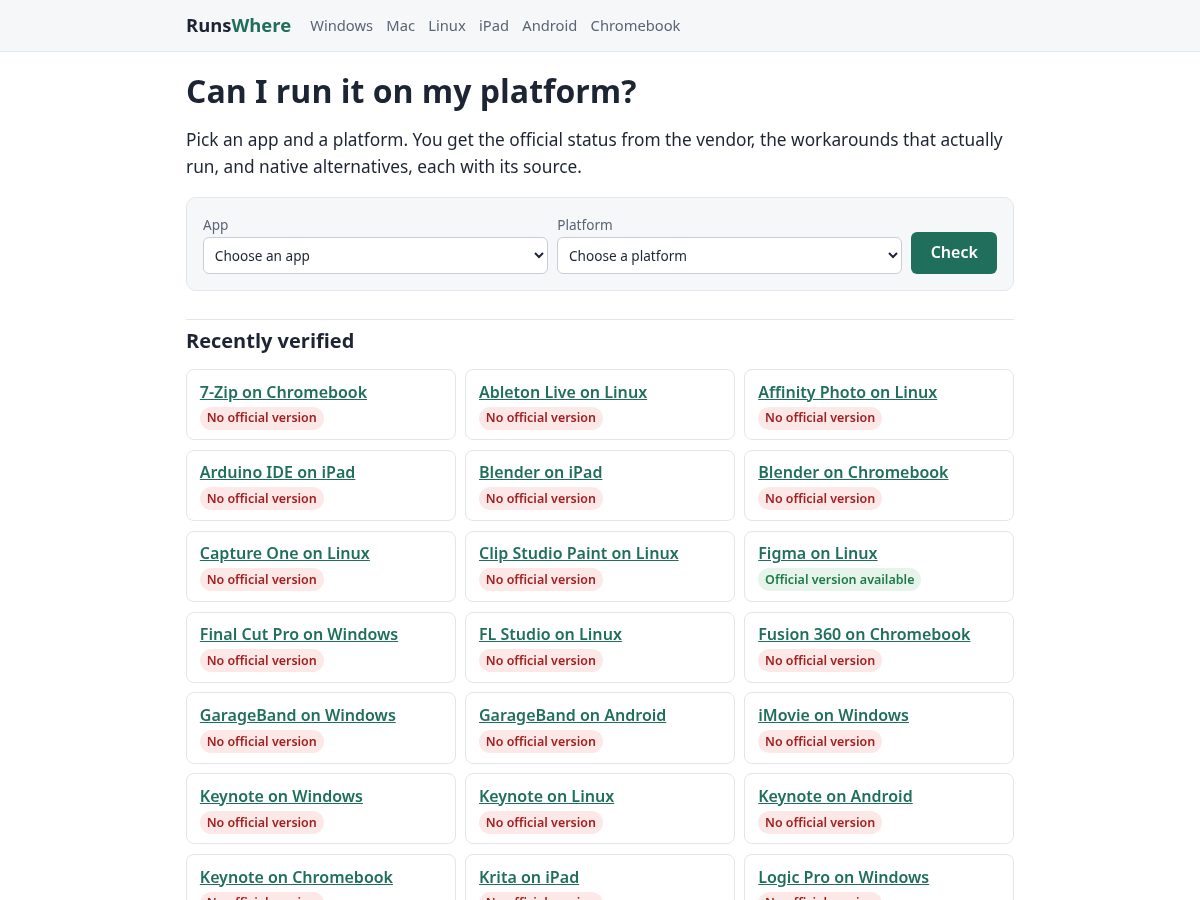Click 'No official version' badge under Capture One
This screenshot has width=1200, height=900.
point(262,579)
